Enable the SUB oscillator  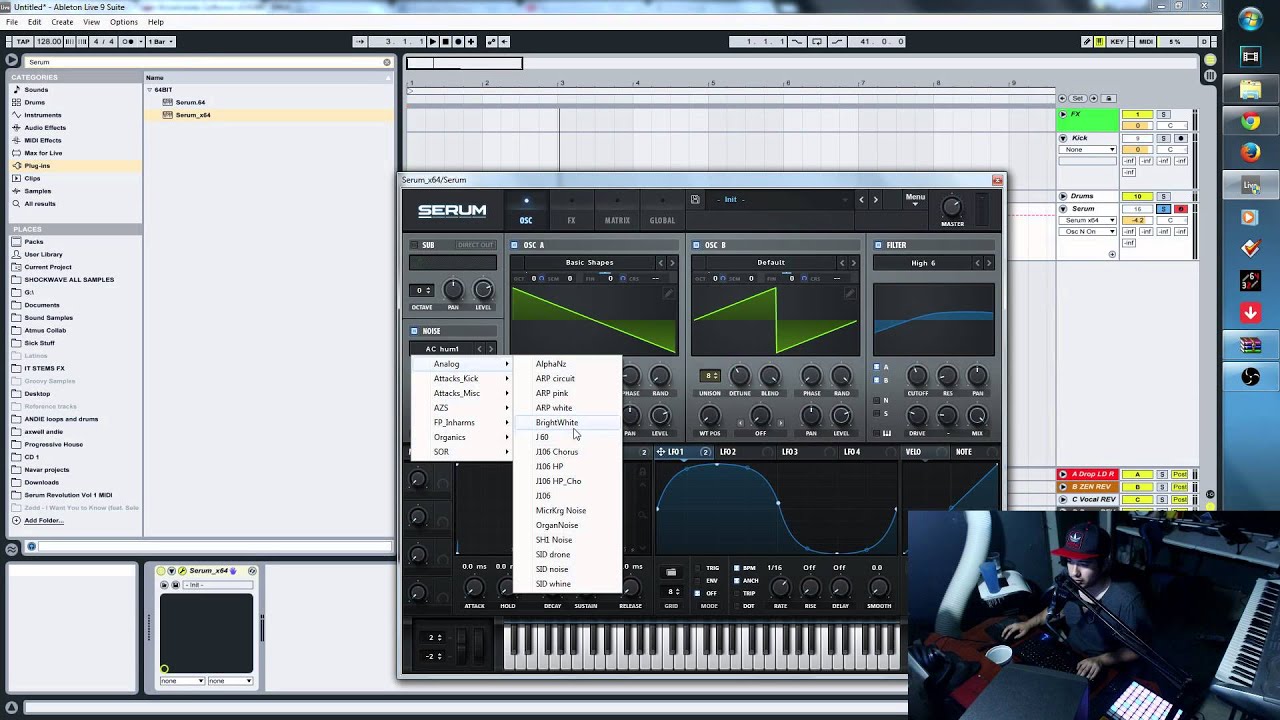click(x=414, y=245)
